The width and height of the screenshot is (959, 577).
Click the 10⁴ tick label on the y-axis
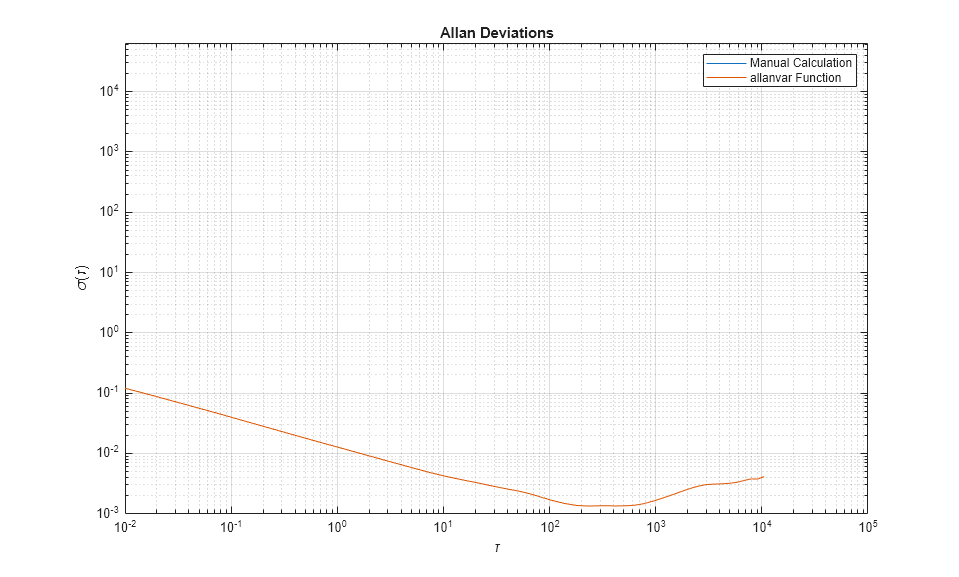point(108,89)
